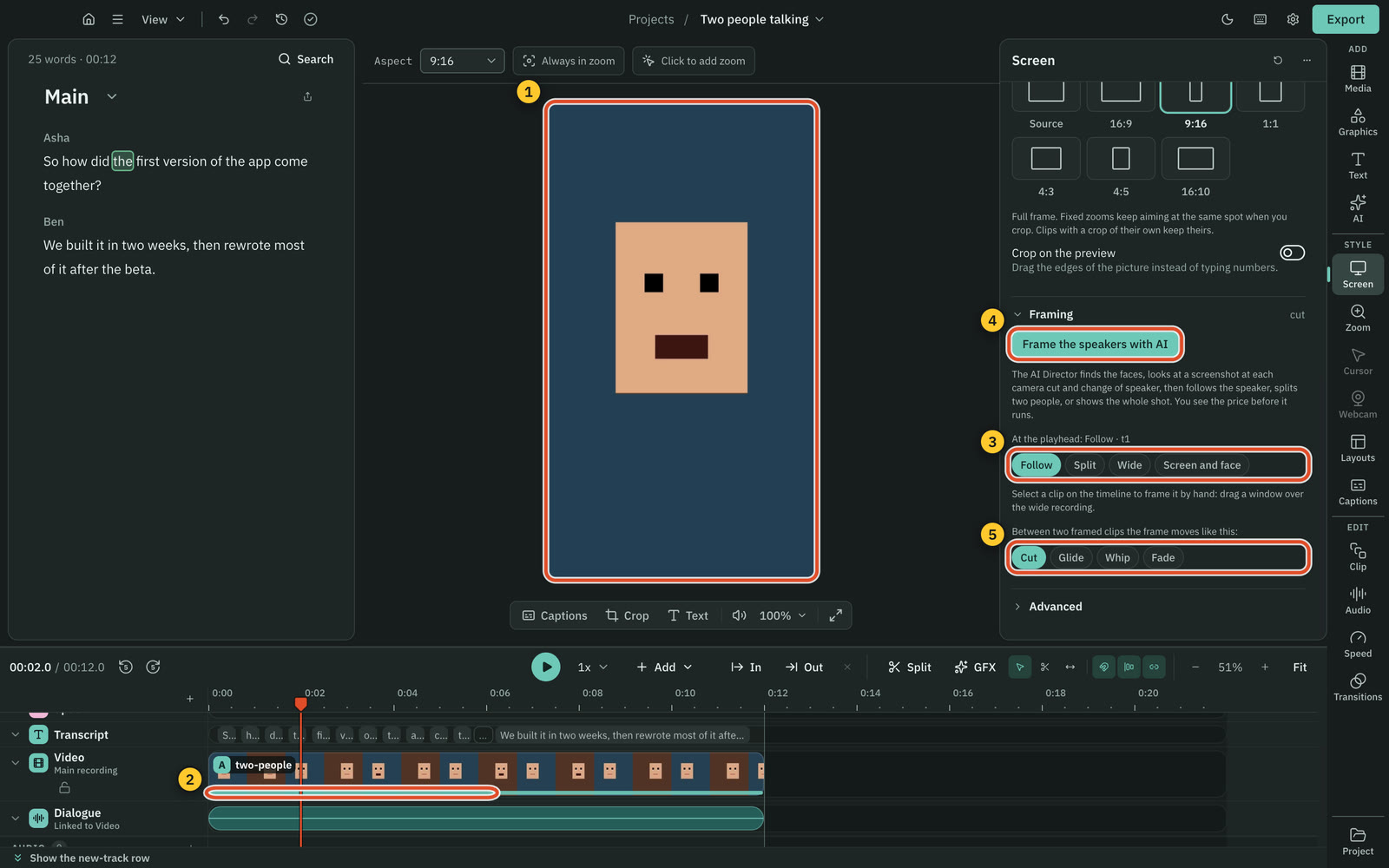Image resolution: width=1389 pixels, height=868 pixels.
Task: Reset the Screen panel settings
Action: pos(1278,61)
